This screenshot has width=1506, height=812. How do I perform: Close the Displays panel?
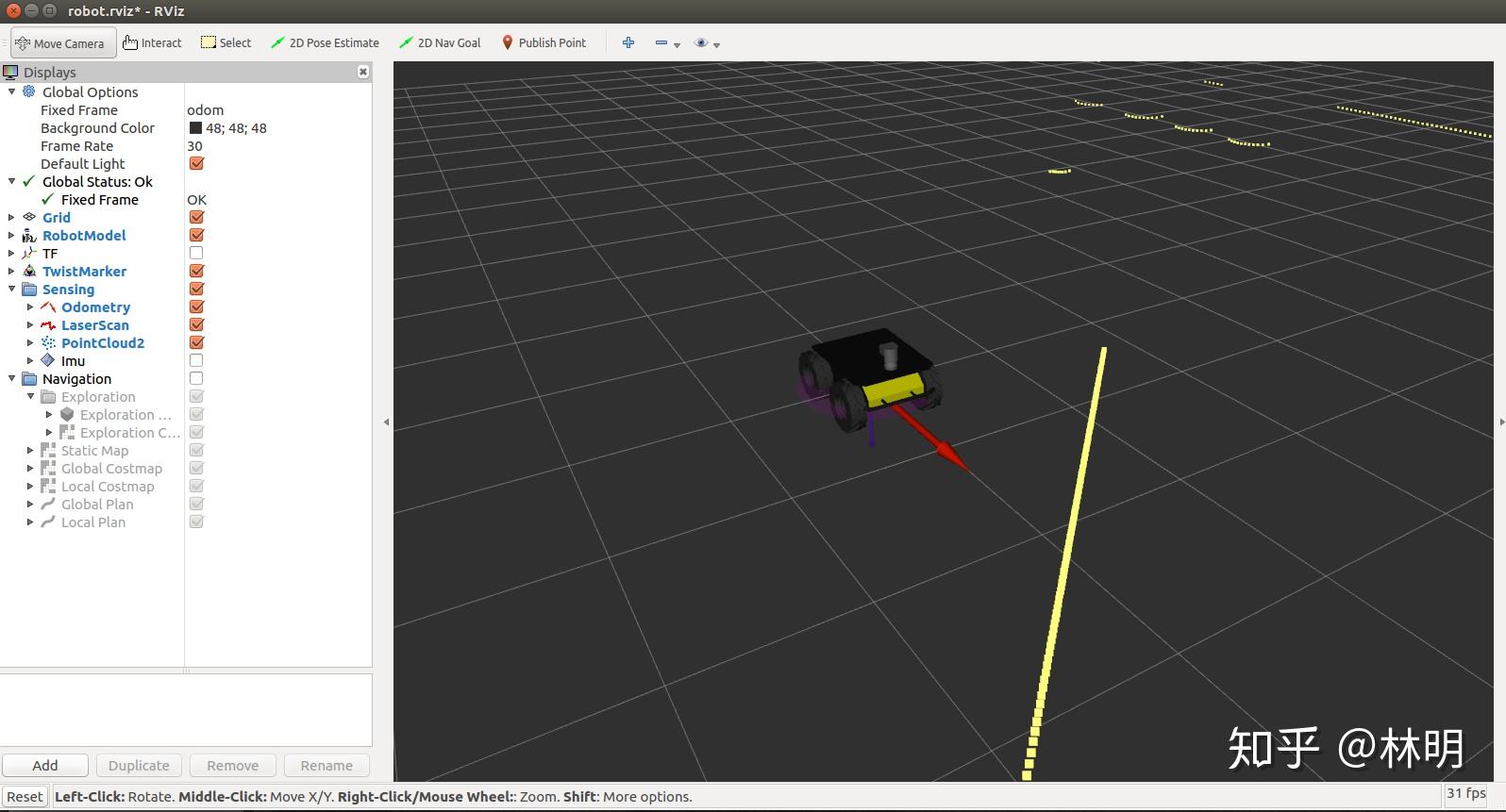click(362, 72)
